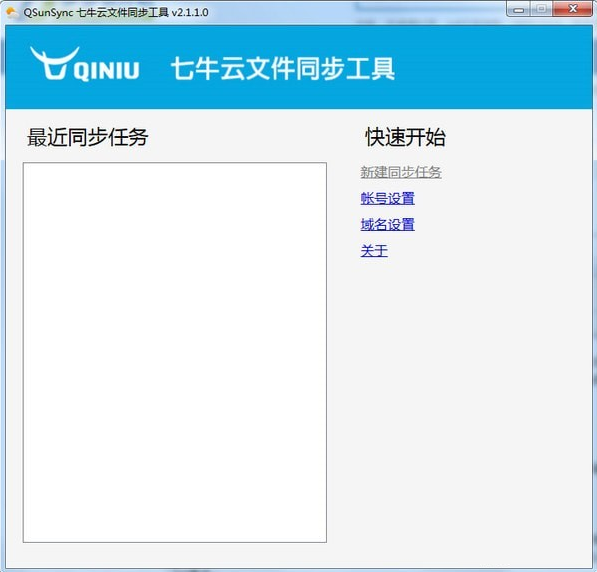Click the 最近同步任务 heading
The height and width of the screenshot is (572, 597).
click(88, 137)
